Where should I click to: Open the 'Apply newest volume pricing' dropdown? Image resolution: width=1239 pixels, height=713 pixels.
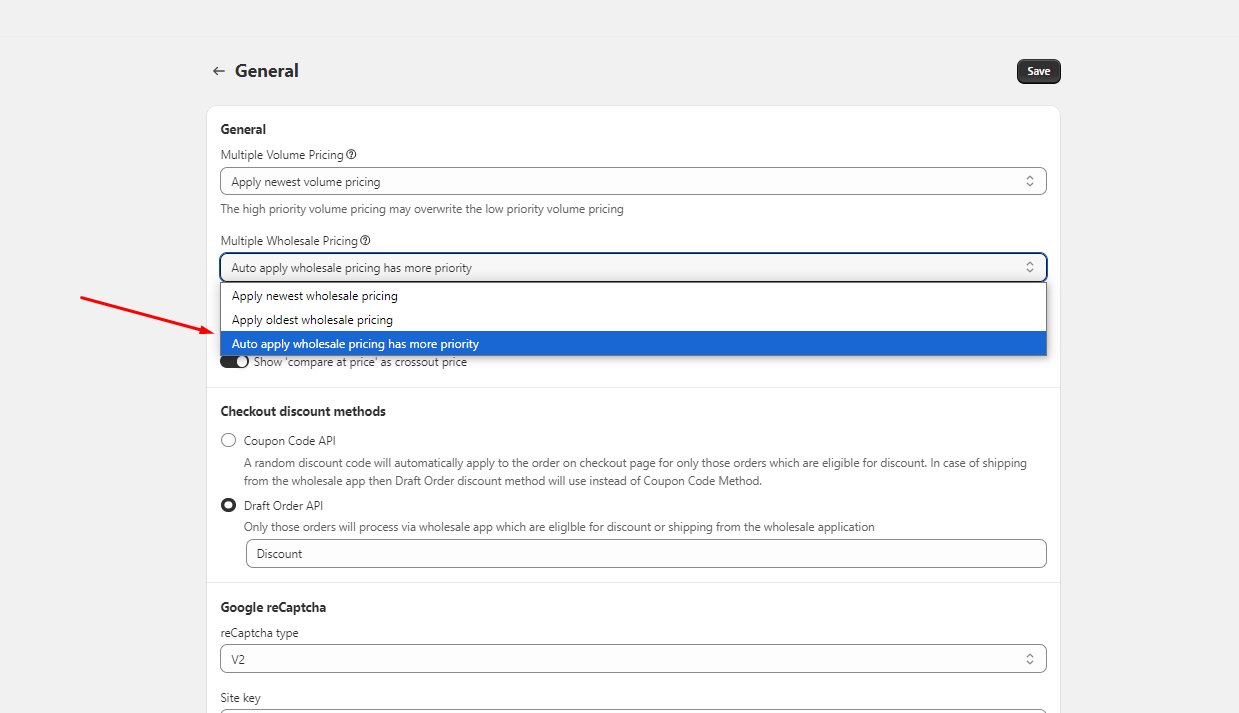point(620,181)
